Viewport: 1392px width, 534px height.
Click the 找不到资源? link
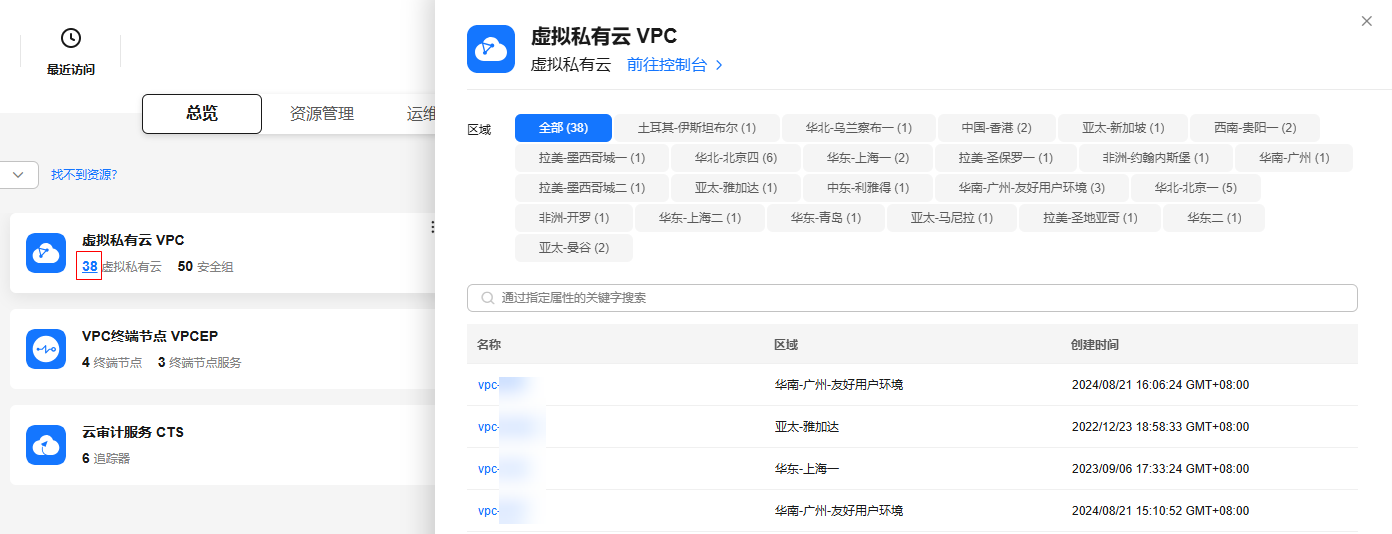pyautogui.click(x=84, y=175)
